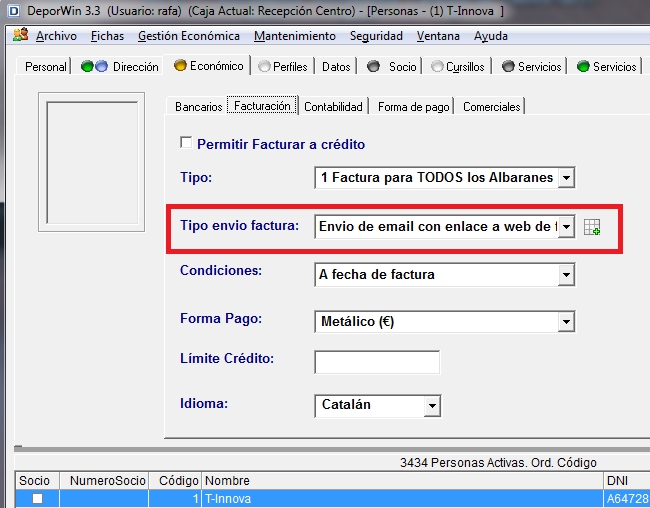Click the 'A fecha de factura' combo box
Image resolution: width=650 pixels, height=508 pixels.
[x=444, y=275]
